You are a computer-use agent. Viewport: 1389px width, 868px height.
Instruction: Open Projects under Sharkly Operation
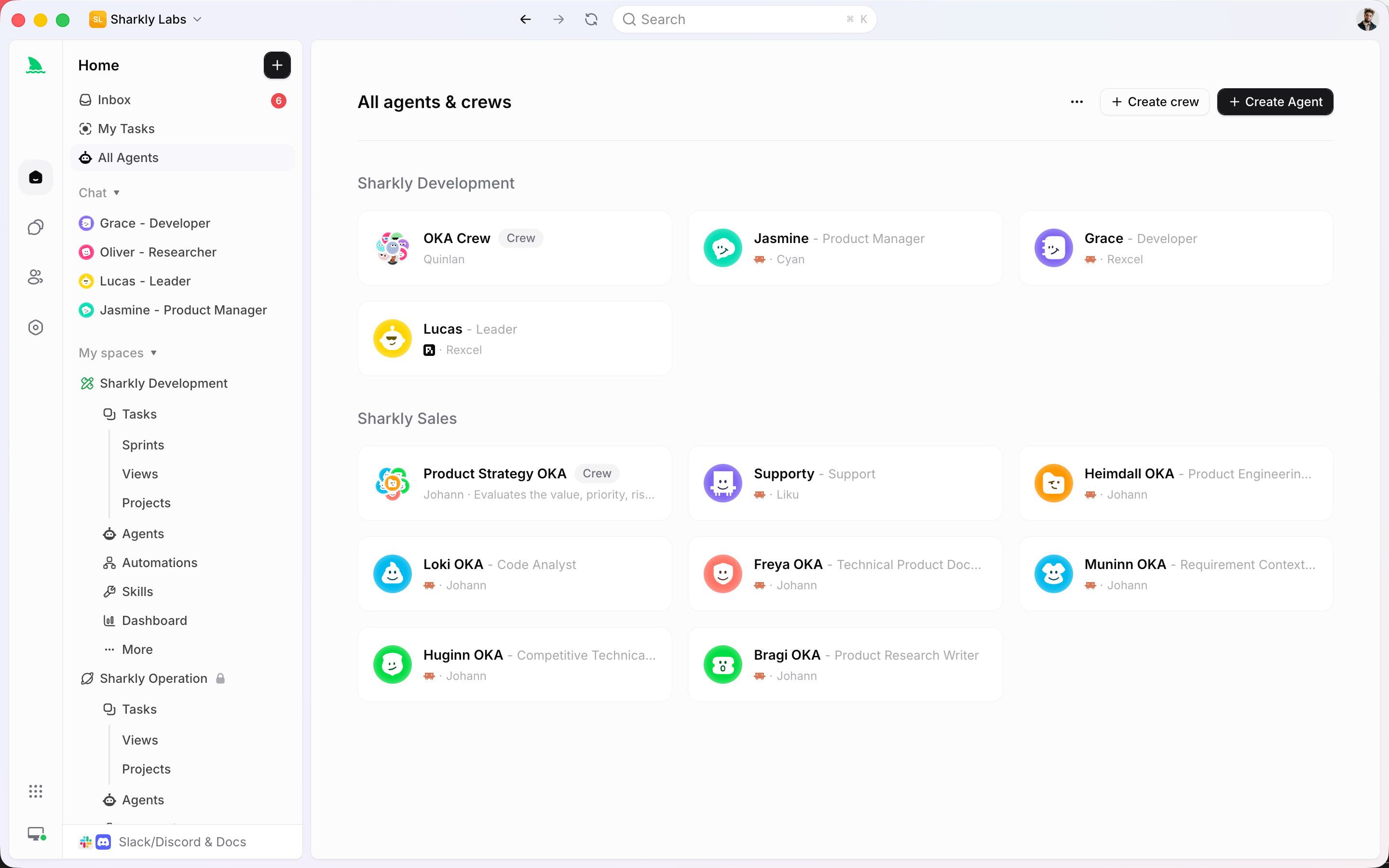[x=146, y=769]
